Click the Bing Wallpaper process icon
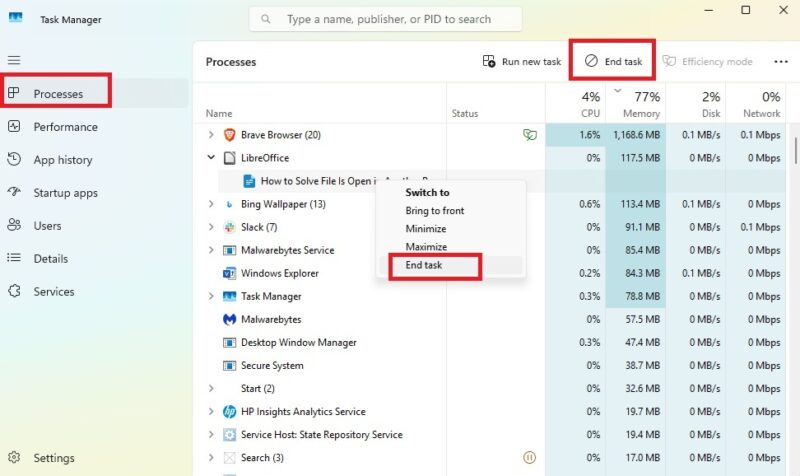The height and width of the screenshot is (476, 800). pos(229,205)
